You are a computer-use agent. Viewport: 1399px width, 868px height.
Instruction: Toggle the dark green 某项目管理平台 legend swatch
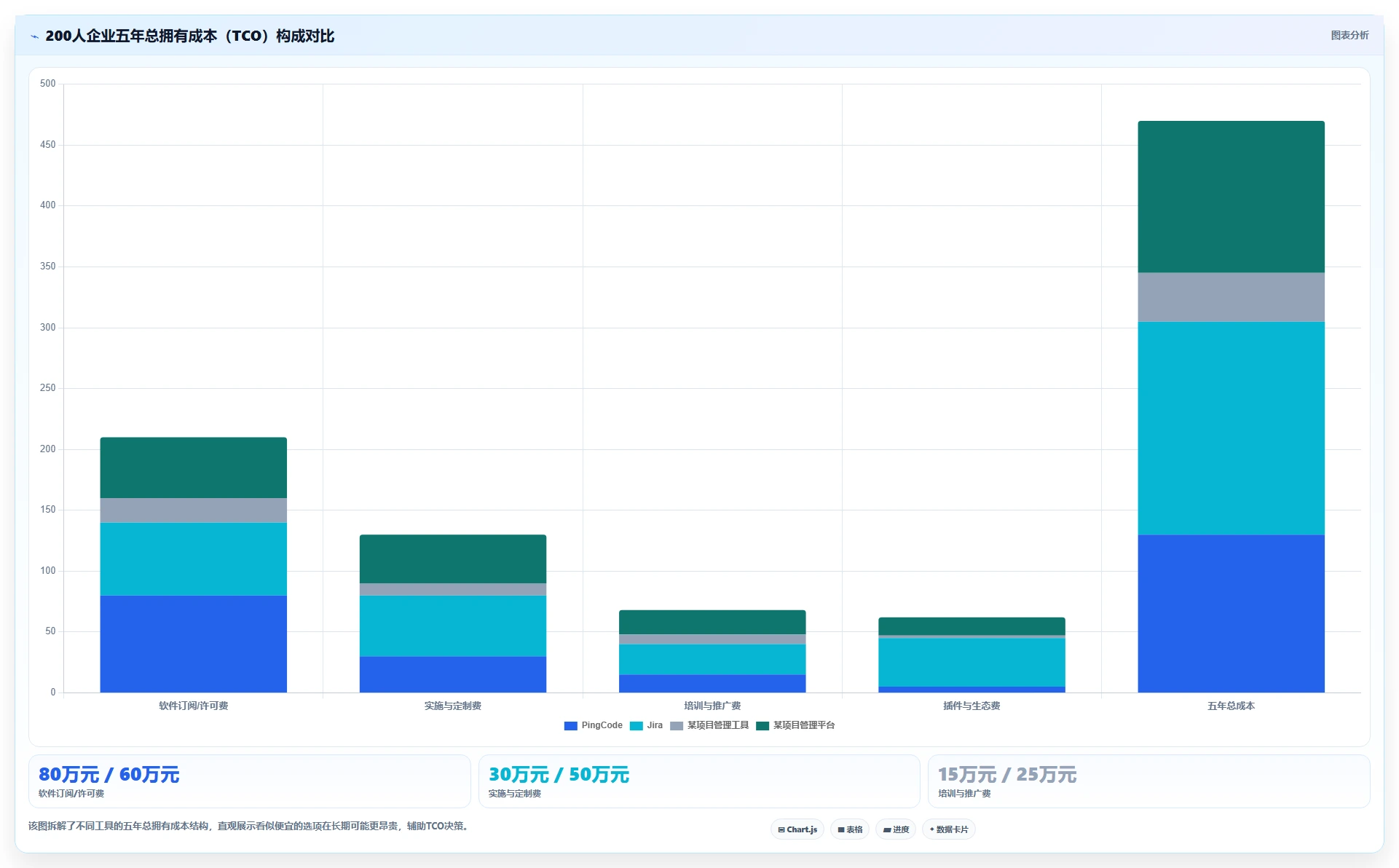click(762, 726)
